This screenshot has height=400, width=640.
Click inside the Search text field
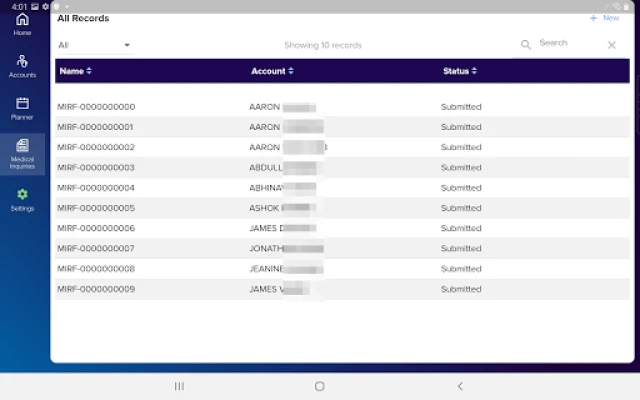[x=571, y=43]
